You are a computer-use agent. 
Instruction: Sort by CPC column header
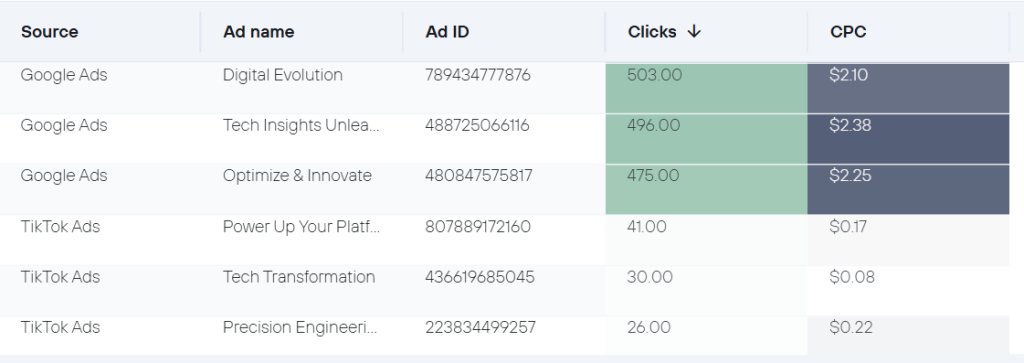click(x=848, y=31)
